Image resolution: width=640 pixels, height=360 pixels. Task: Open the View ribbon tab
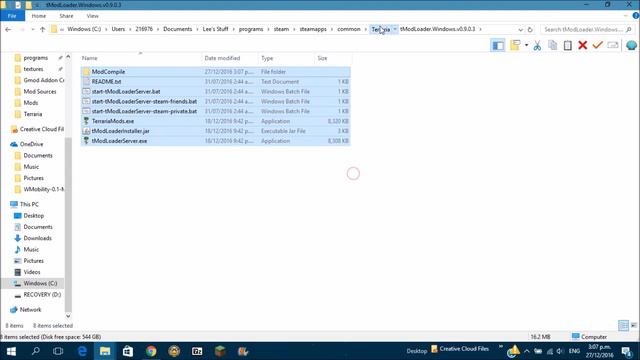[93, 16]
